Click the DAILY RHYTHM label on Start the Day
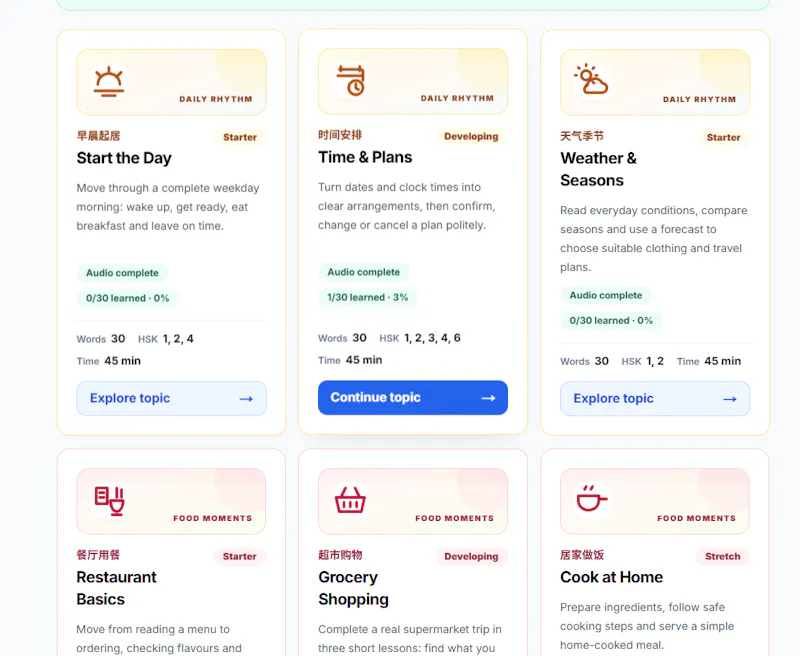 (x=216, y=99)
